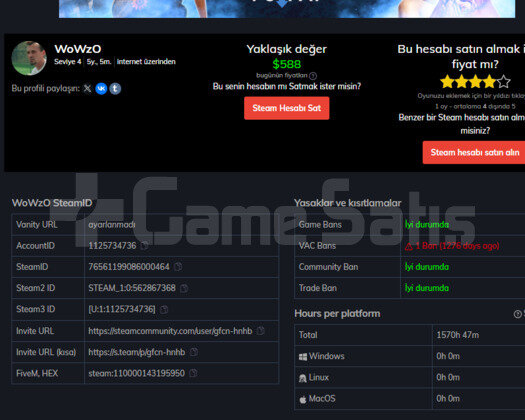
Task: Share profile via VK icon
Action: (101, 88)
